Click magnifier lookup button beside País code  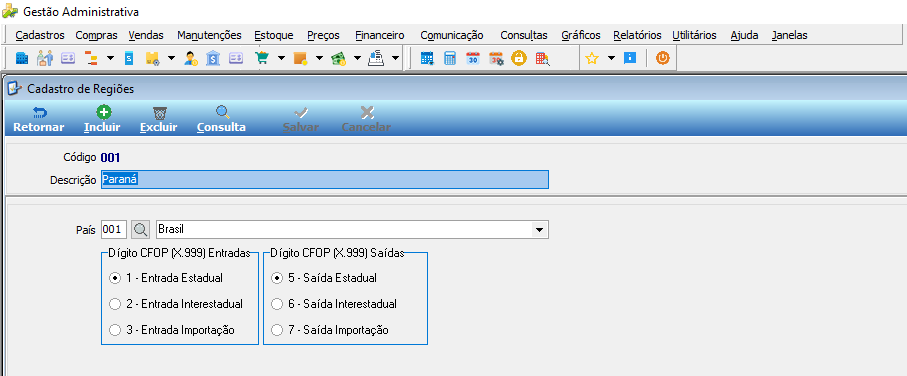tap(141, 230)
